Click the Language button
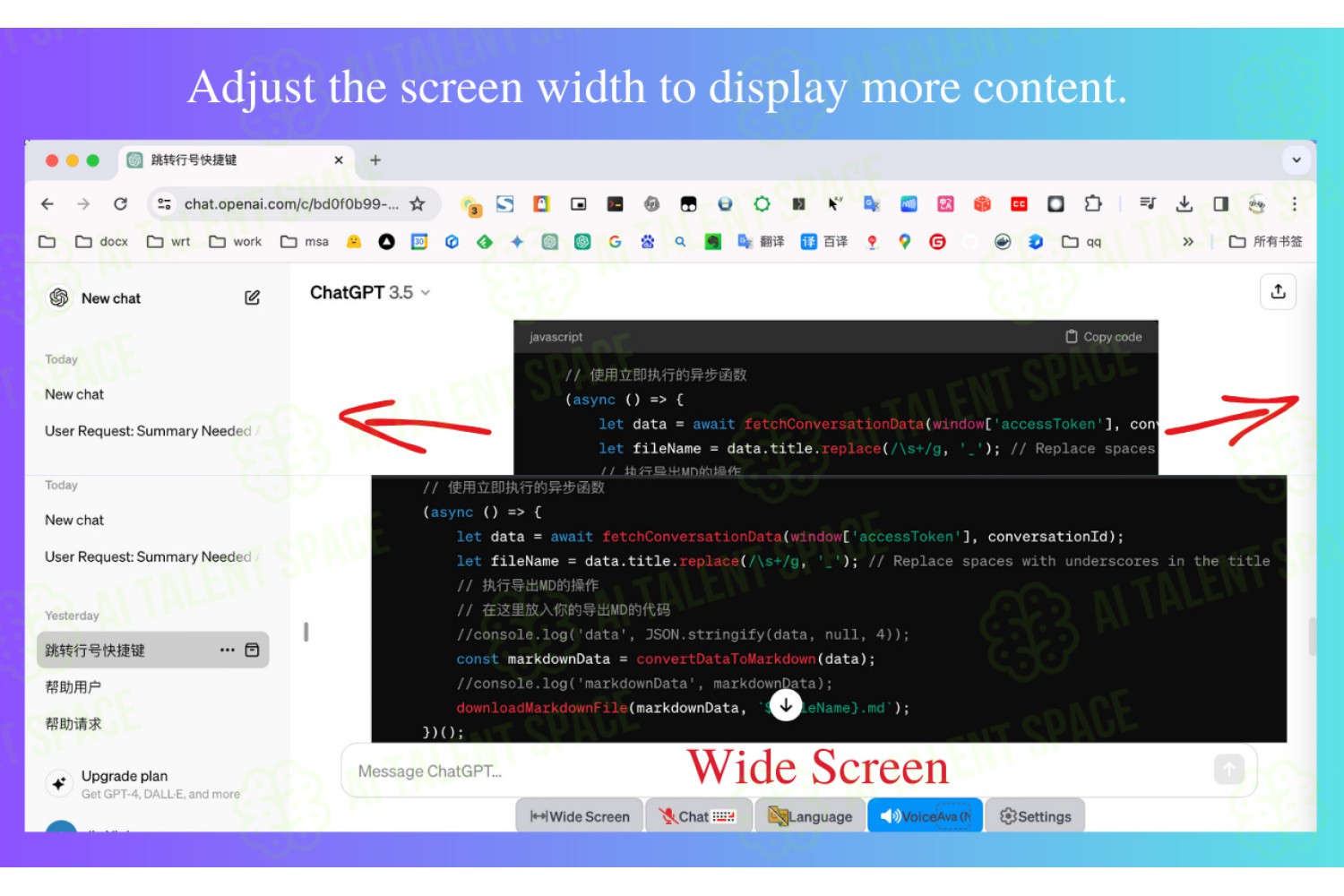The image size is (1344, 896). tap(811, 816)
